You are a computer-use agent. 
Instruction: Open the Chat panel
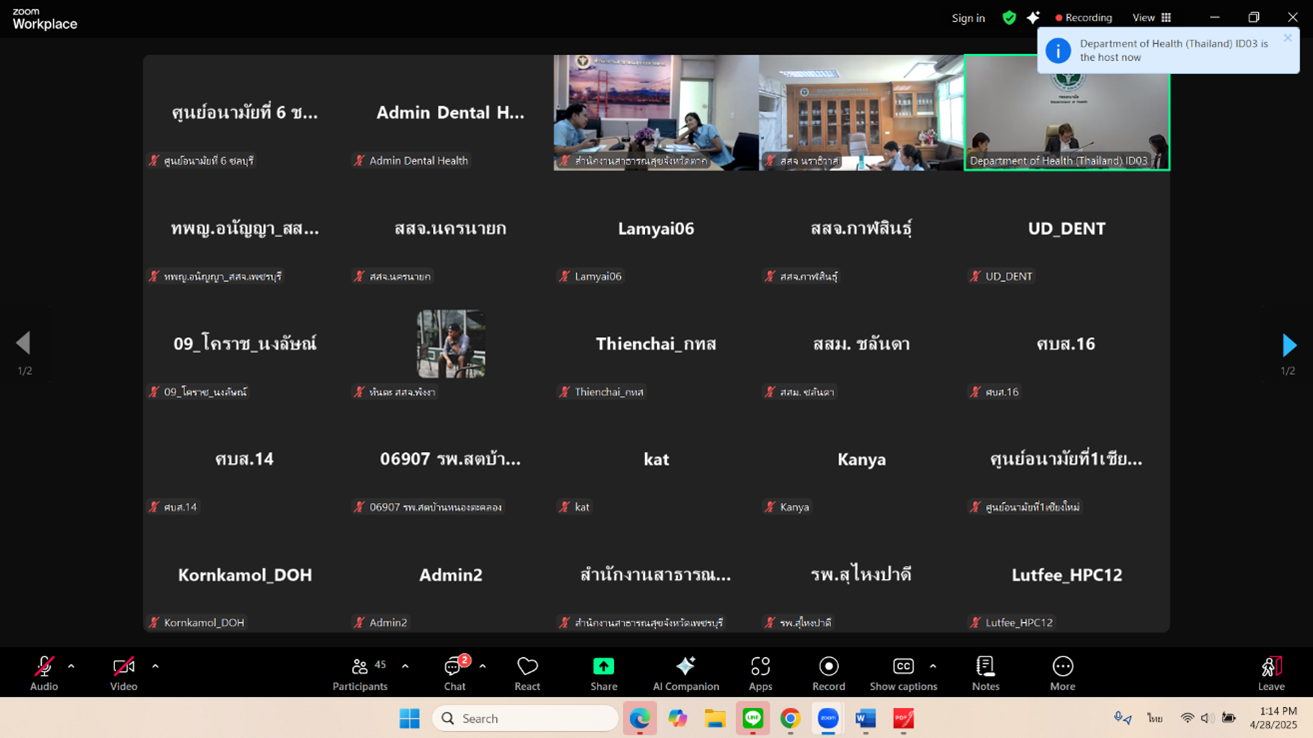coord(455,673)
